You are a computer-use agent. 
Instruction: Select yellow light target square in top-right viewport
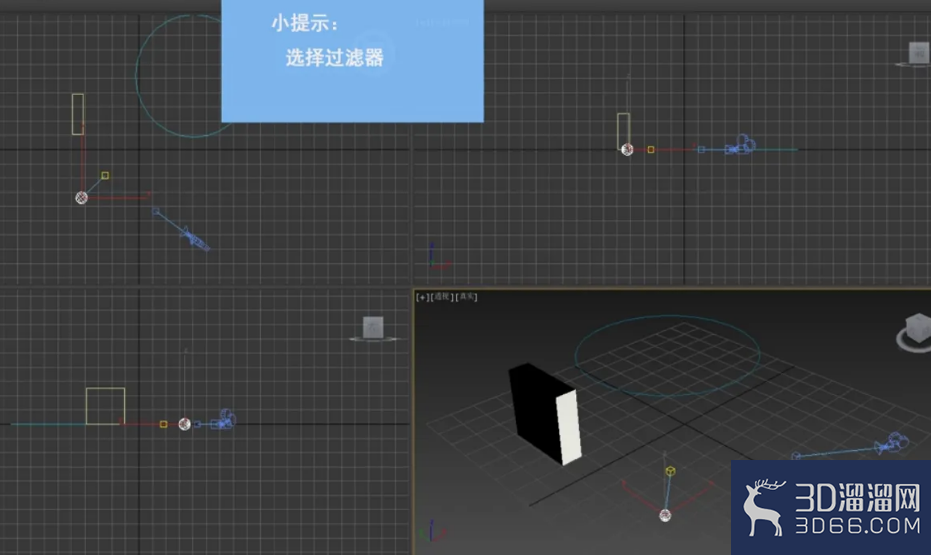(651, 150)
